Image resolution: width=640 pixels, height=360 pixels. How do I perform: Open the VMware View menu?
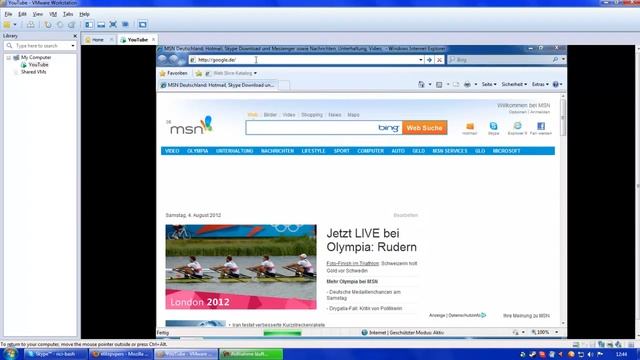(38, 14)
